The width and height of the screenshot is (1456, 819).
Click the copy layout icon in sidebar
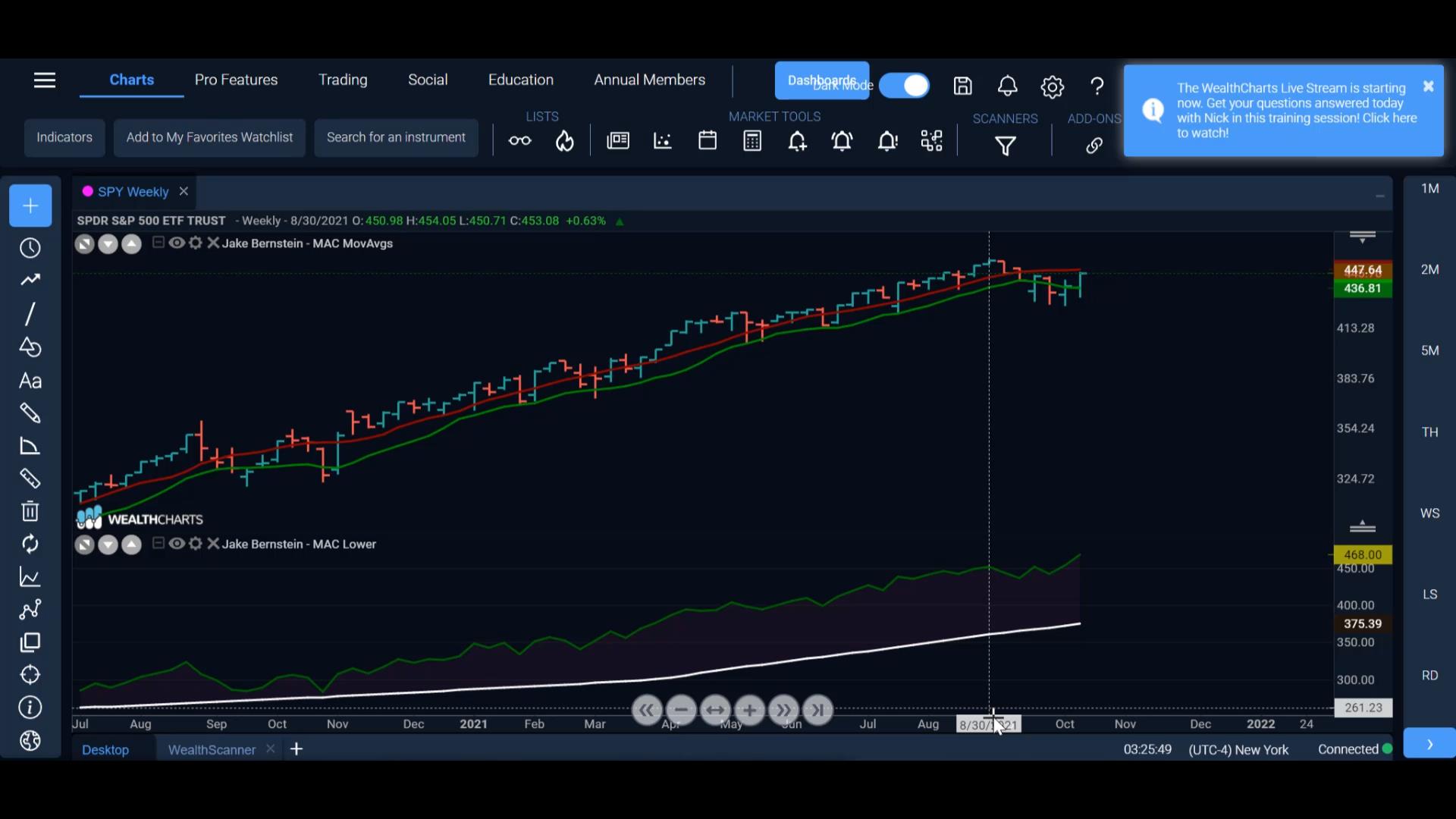click(30, 643)
